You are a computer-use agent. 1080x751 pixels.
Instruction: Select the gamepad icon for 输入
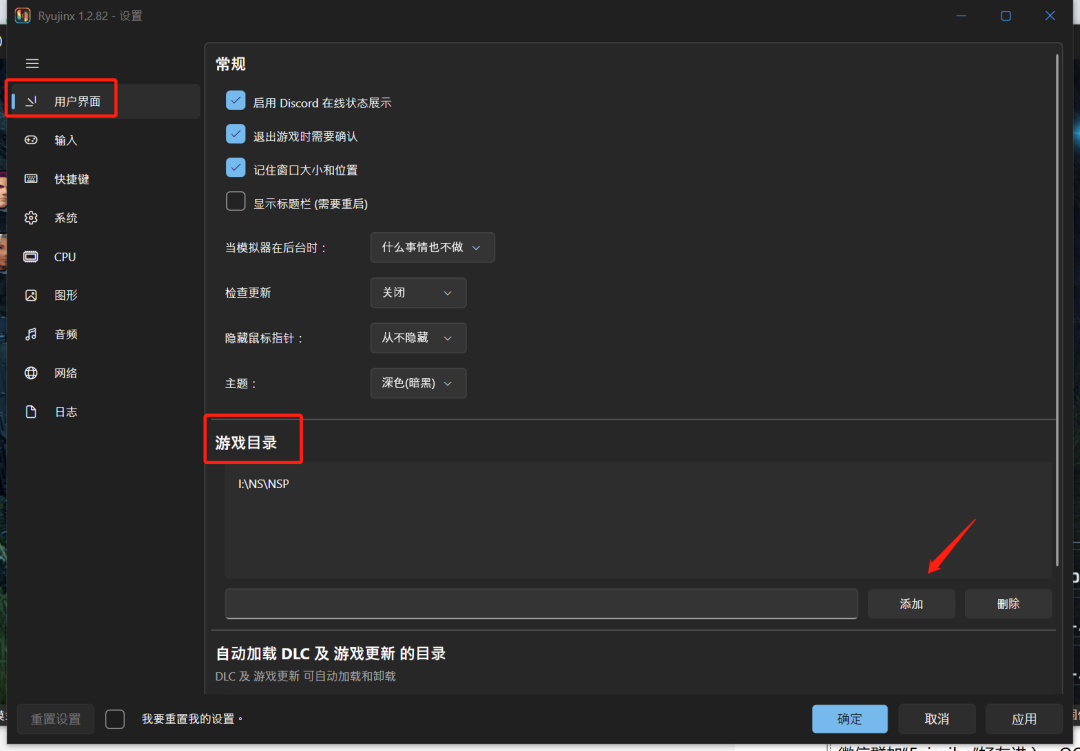click(32, 140)
